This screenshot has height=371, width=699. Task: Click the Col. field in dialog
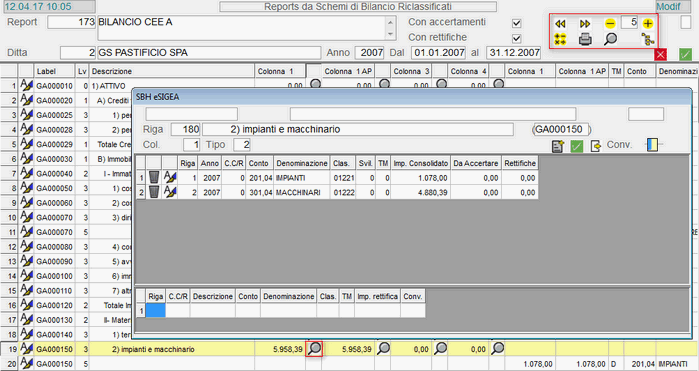[x=192, y=145]
